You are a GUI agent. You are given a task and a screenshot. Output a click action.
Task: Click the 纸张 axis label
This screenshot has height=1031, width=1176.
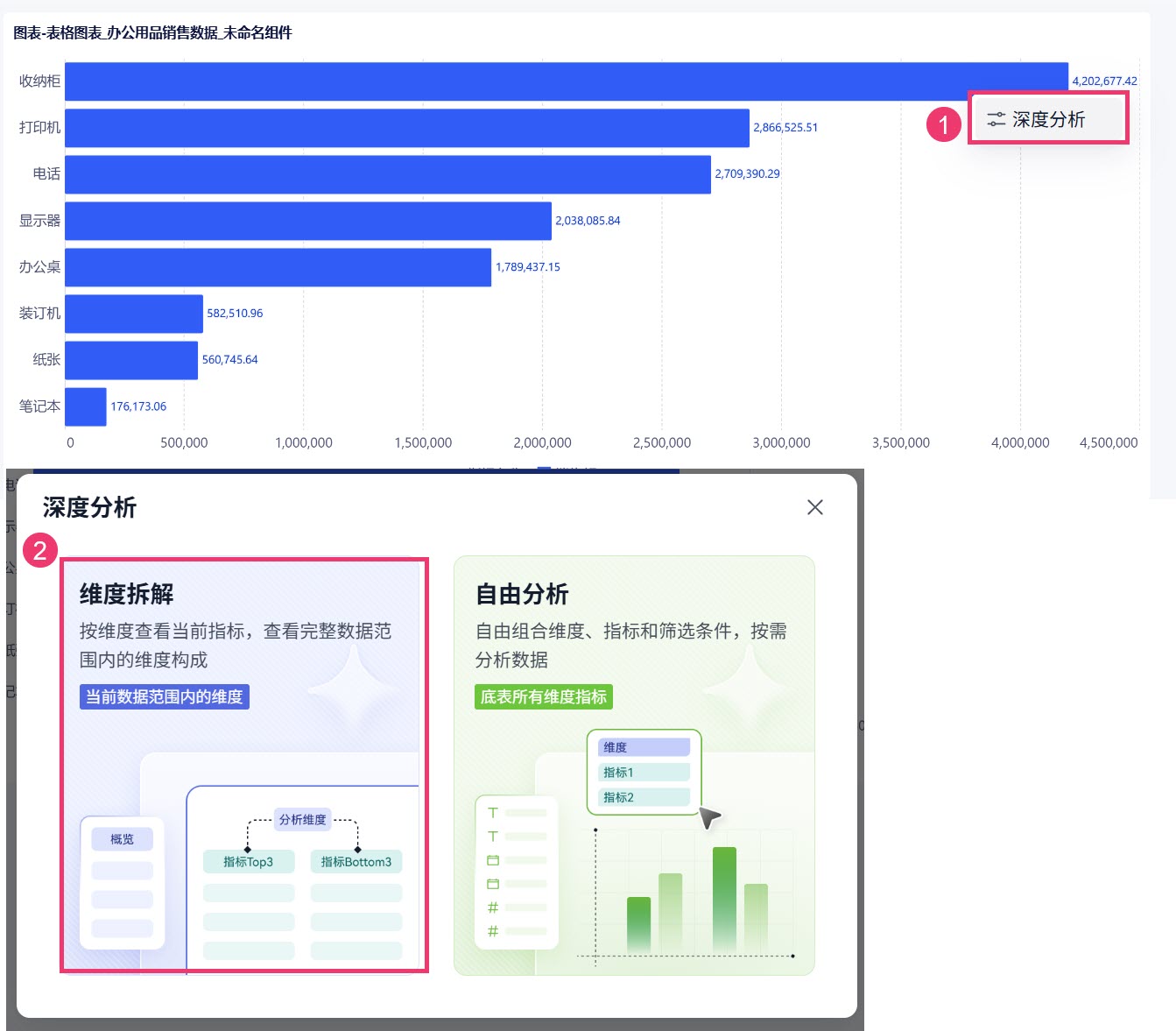point(47,360)
